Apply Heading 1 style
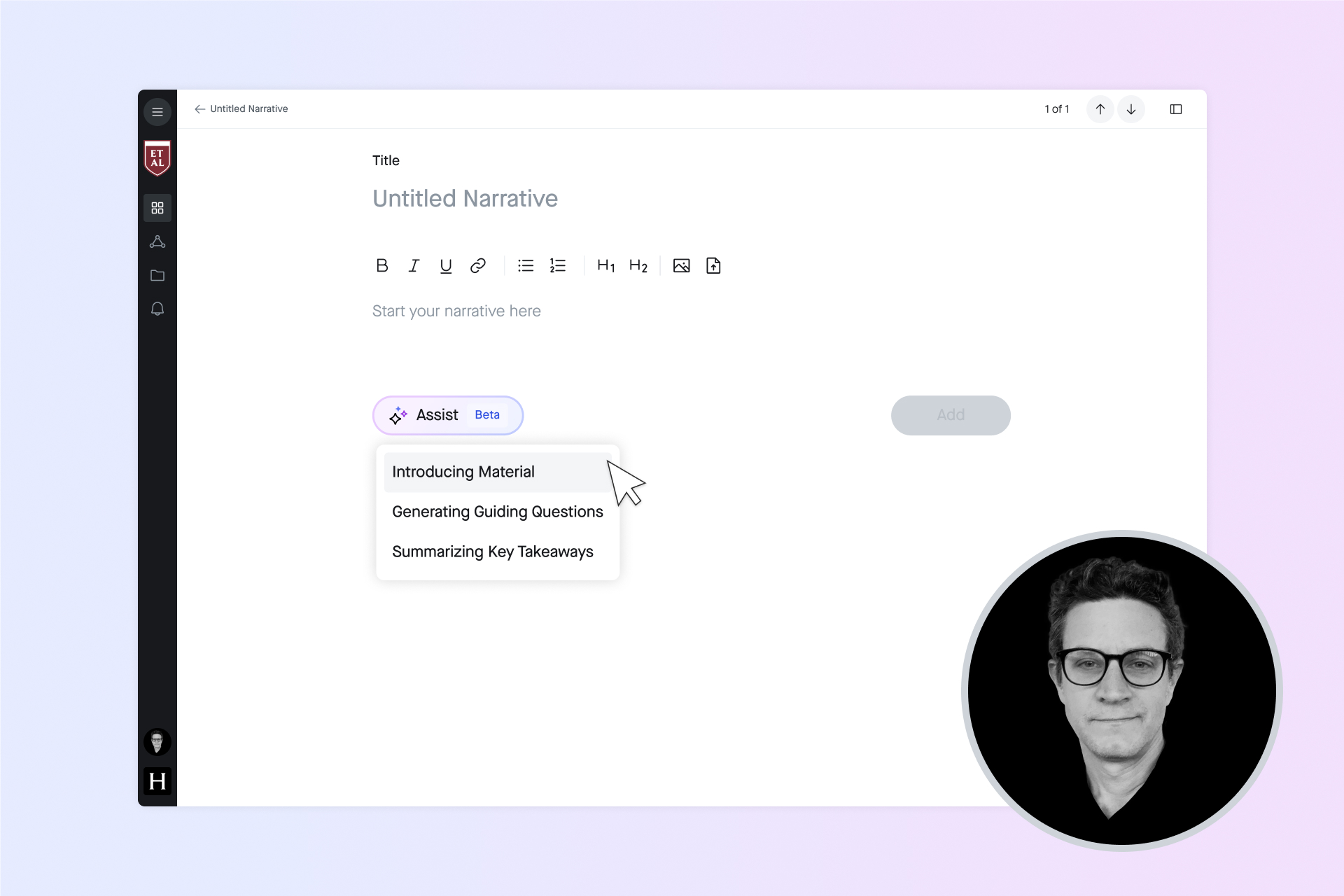The image size is (1344, 896). click(x=605, y=266)
